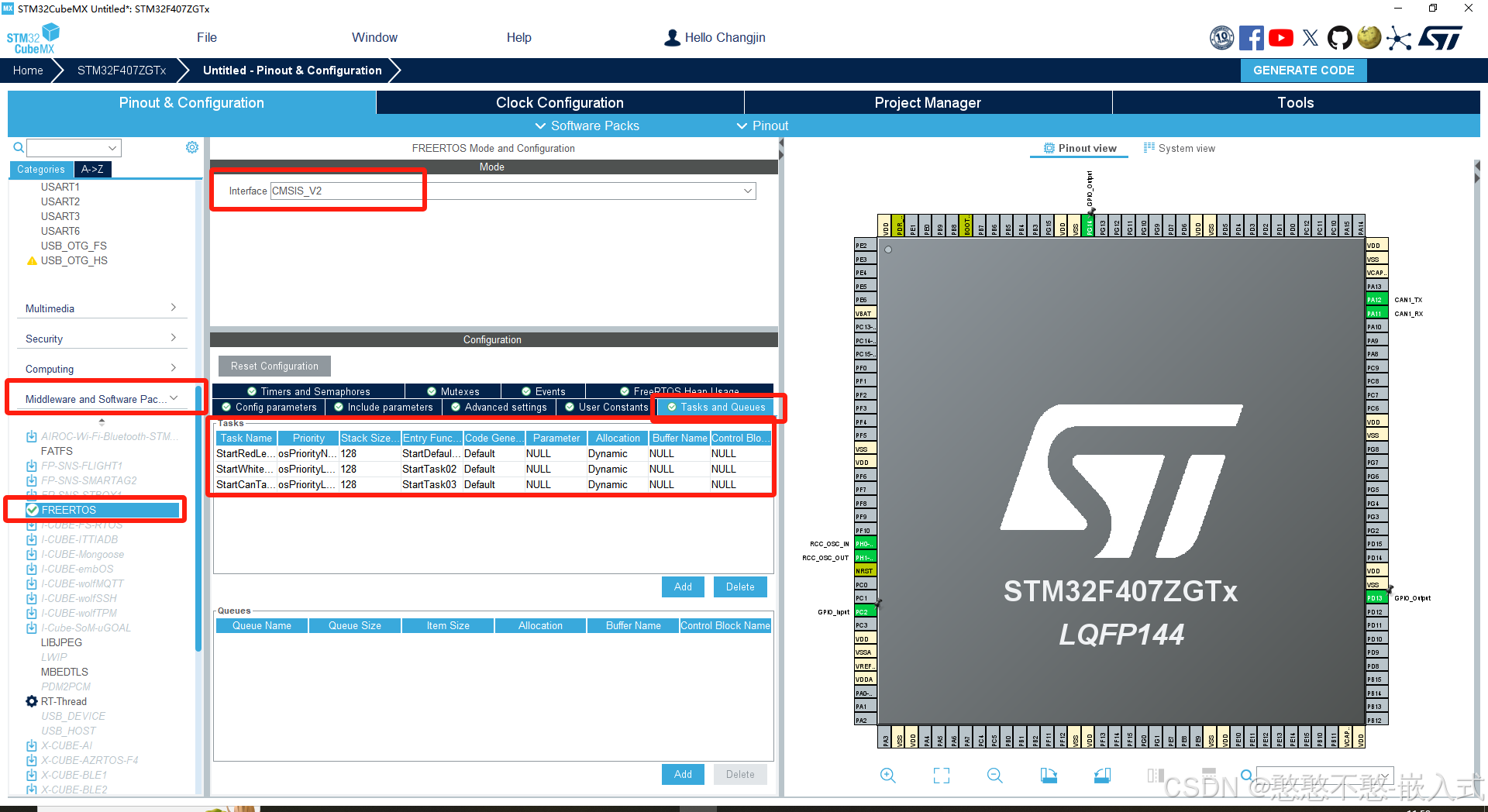Click the zoom in icon below the chip
1488x812 pixels.
887,775
